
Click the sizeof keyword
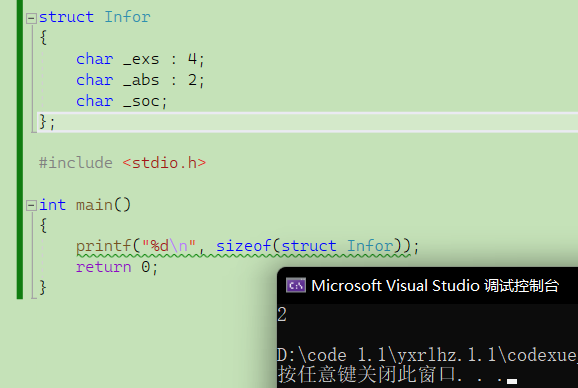coord(243,246)
